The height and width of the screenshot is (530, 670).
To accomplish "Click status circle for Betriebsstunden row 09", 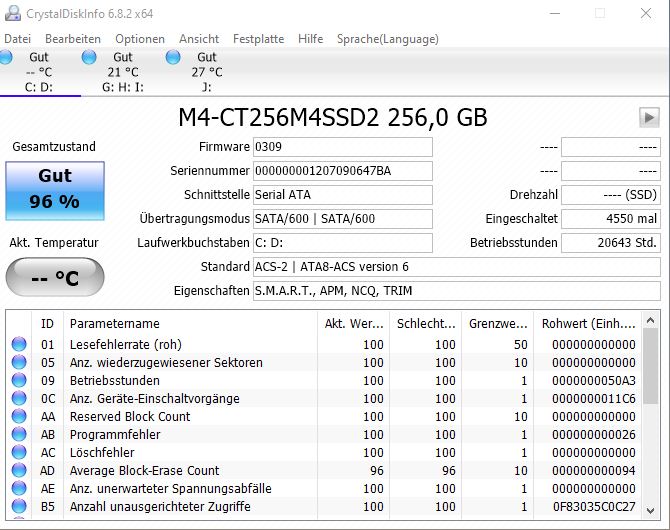I will tap(19, 380).
